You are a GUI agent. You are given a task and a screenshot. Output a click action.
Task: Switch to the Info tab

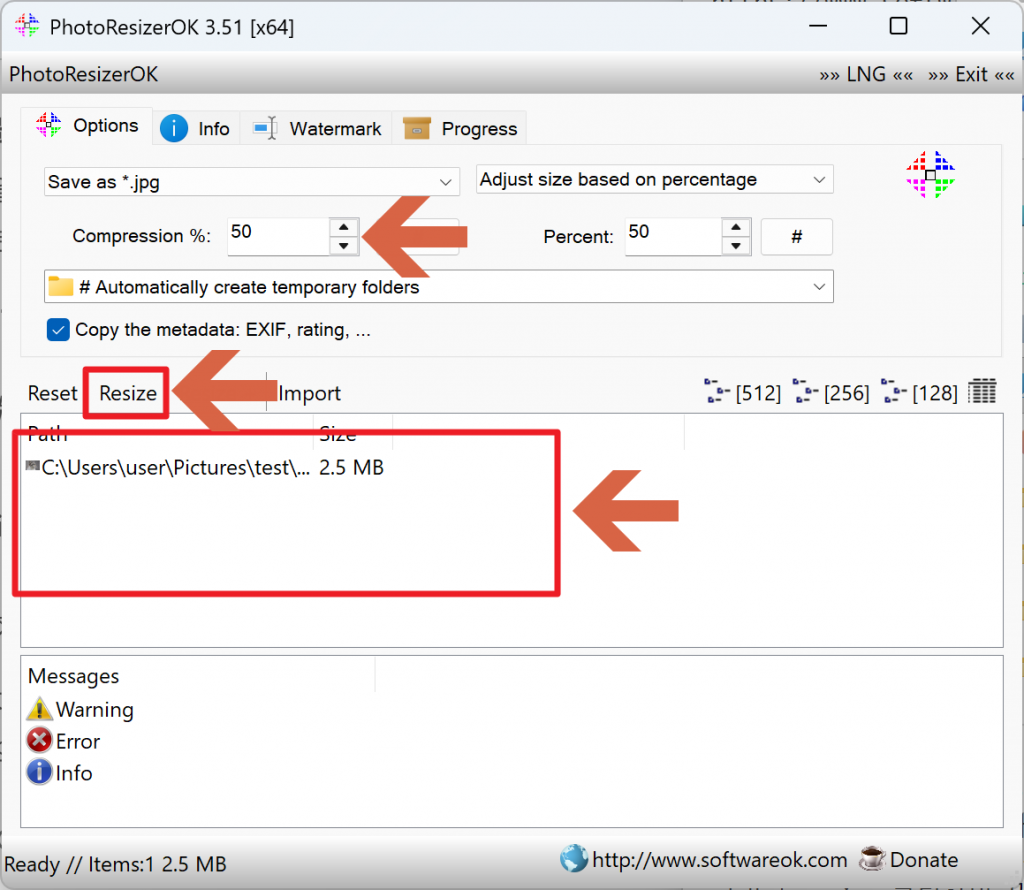[x=196, y=129]
